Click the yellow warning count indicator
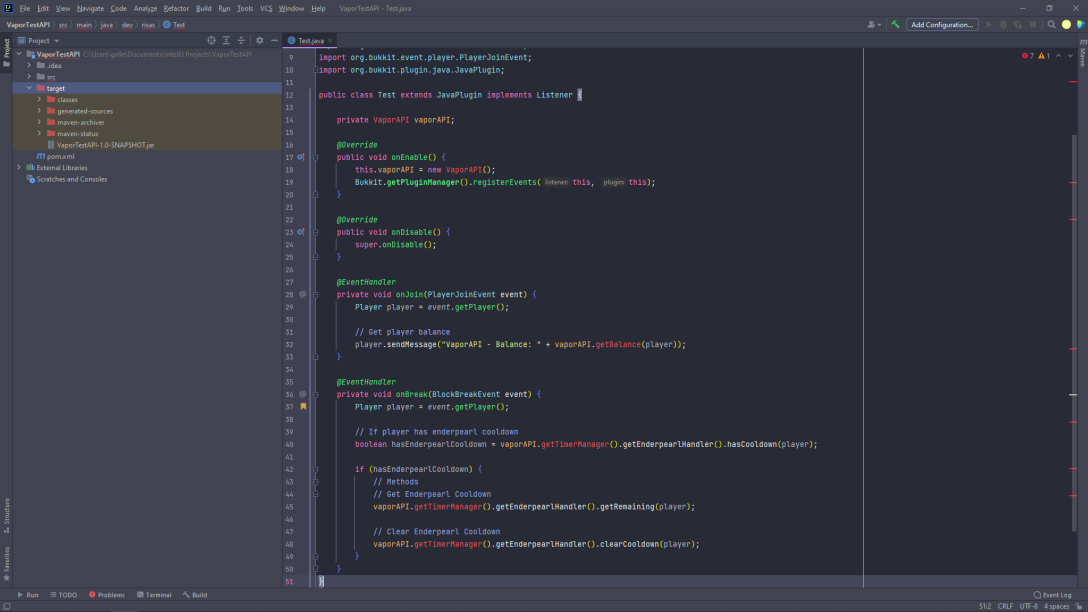 point(1044,56)
